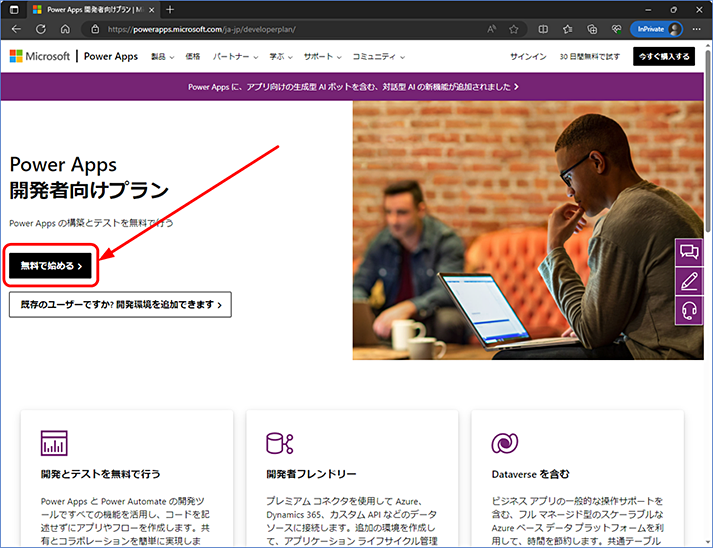Reload the page with refresh icon

(x=41, y=29)
